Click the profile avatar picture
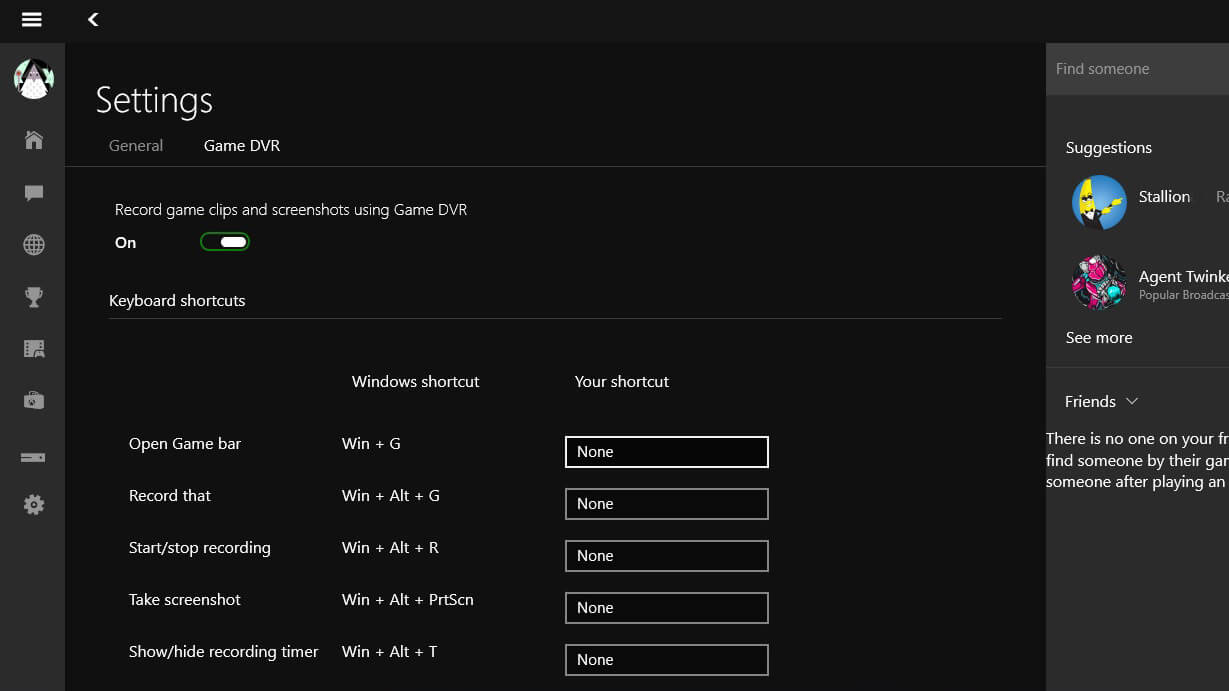The width and height of the screenshot is (1229, 691). (x=33, y=79)
